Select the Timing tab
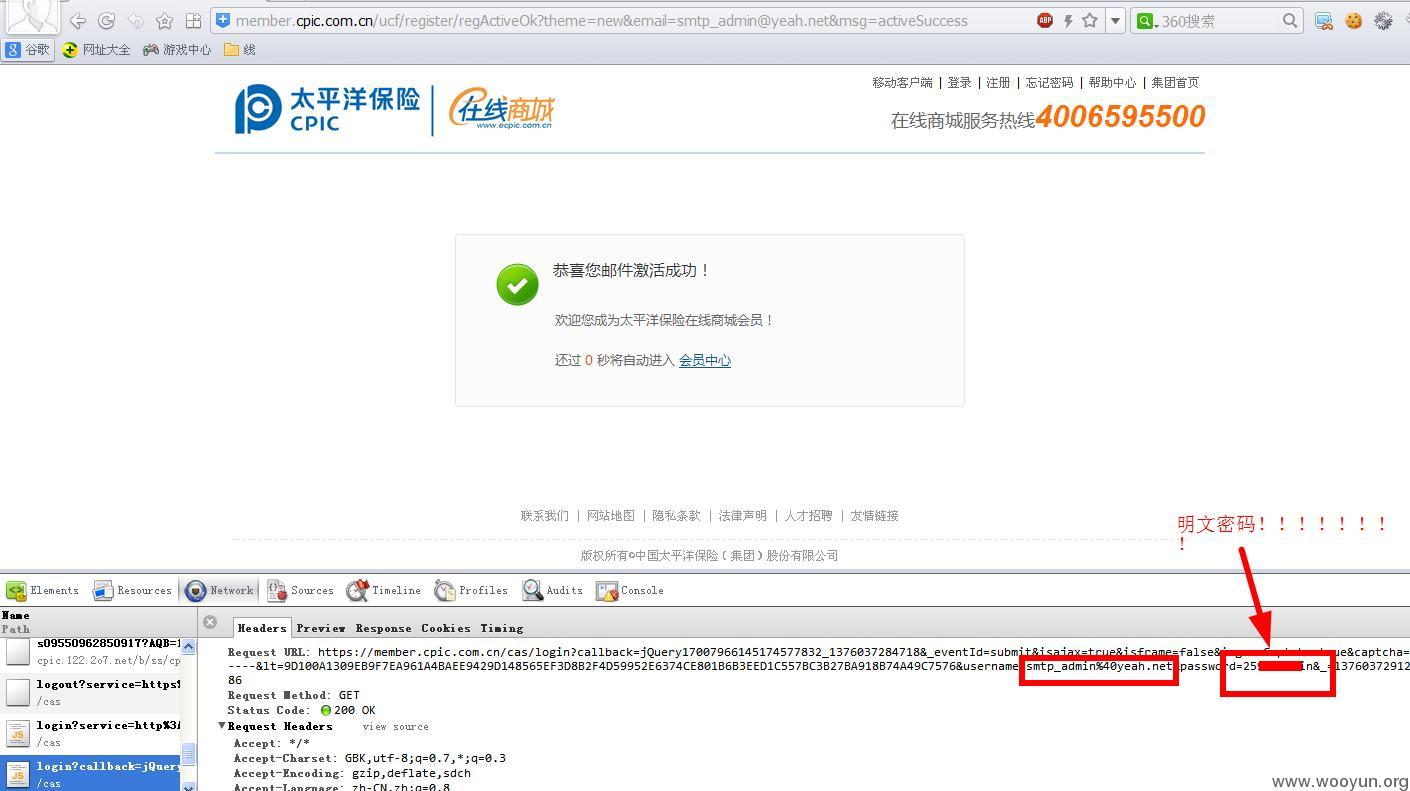Viewport: 1410px width, 791px height. [502, 628]
